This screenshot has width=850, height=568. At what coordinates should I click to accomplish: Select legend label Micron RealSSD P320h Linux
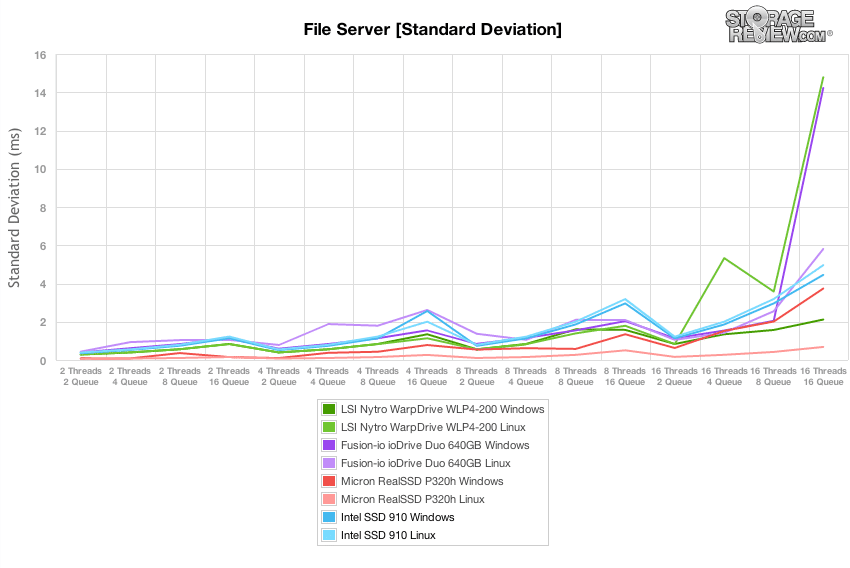coord(413,499)
